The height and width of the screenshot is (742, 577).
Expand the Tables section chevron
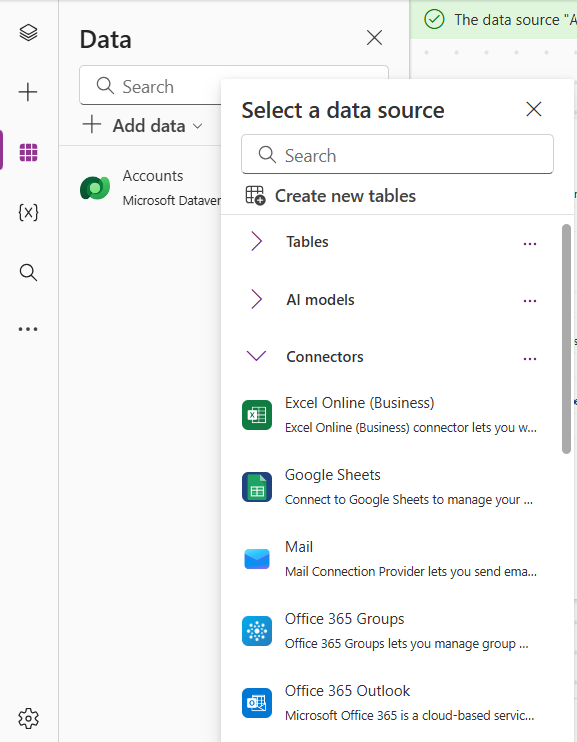coord(257,241)
